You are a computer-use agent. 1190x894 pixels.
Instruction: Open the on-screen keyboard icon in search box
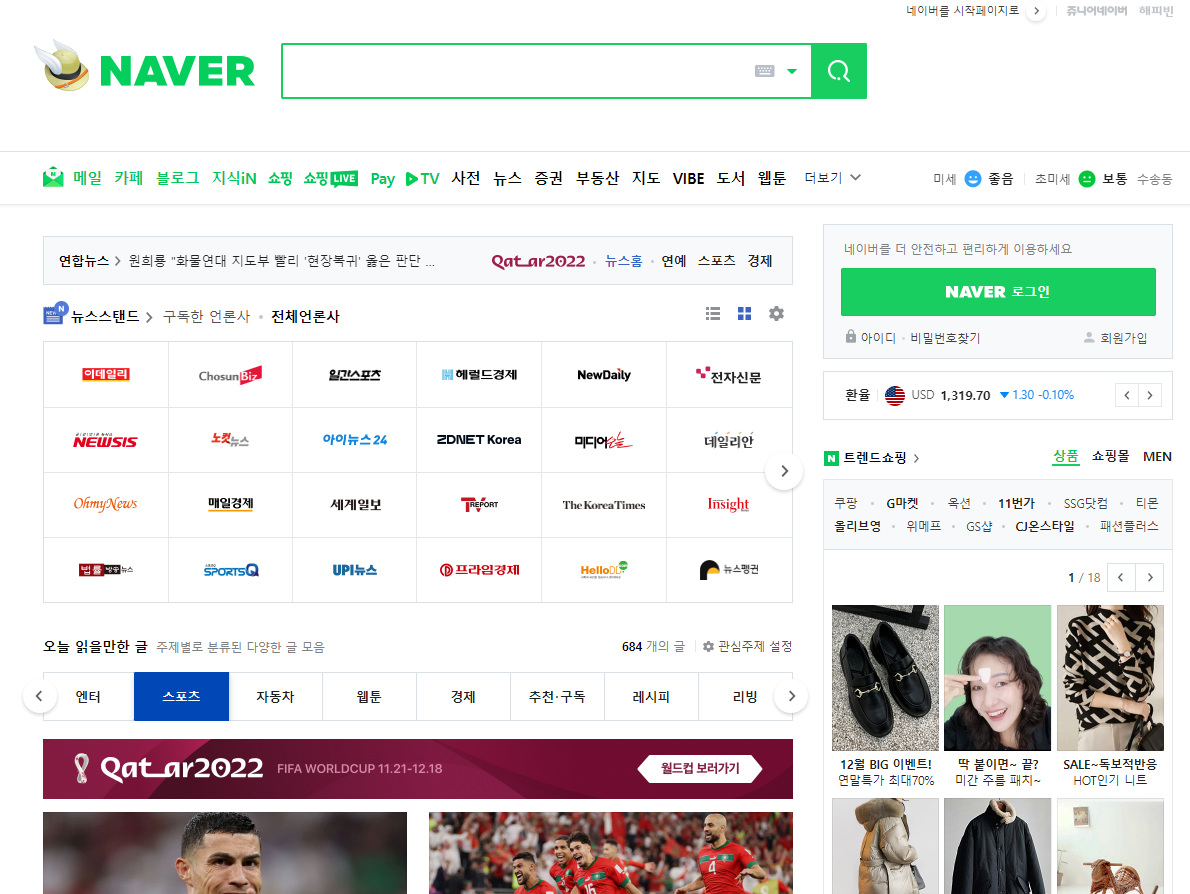click(764, 71)
